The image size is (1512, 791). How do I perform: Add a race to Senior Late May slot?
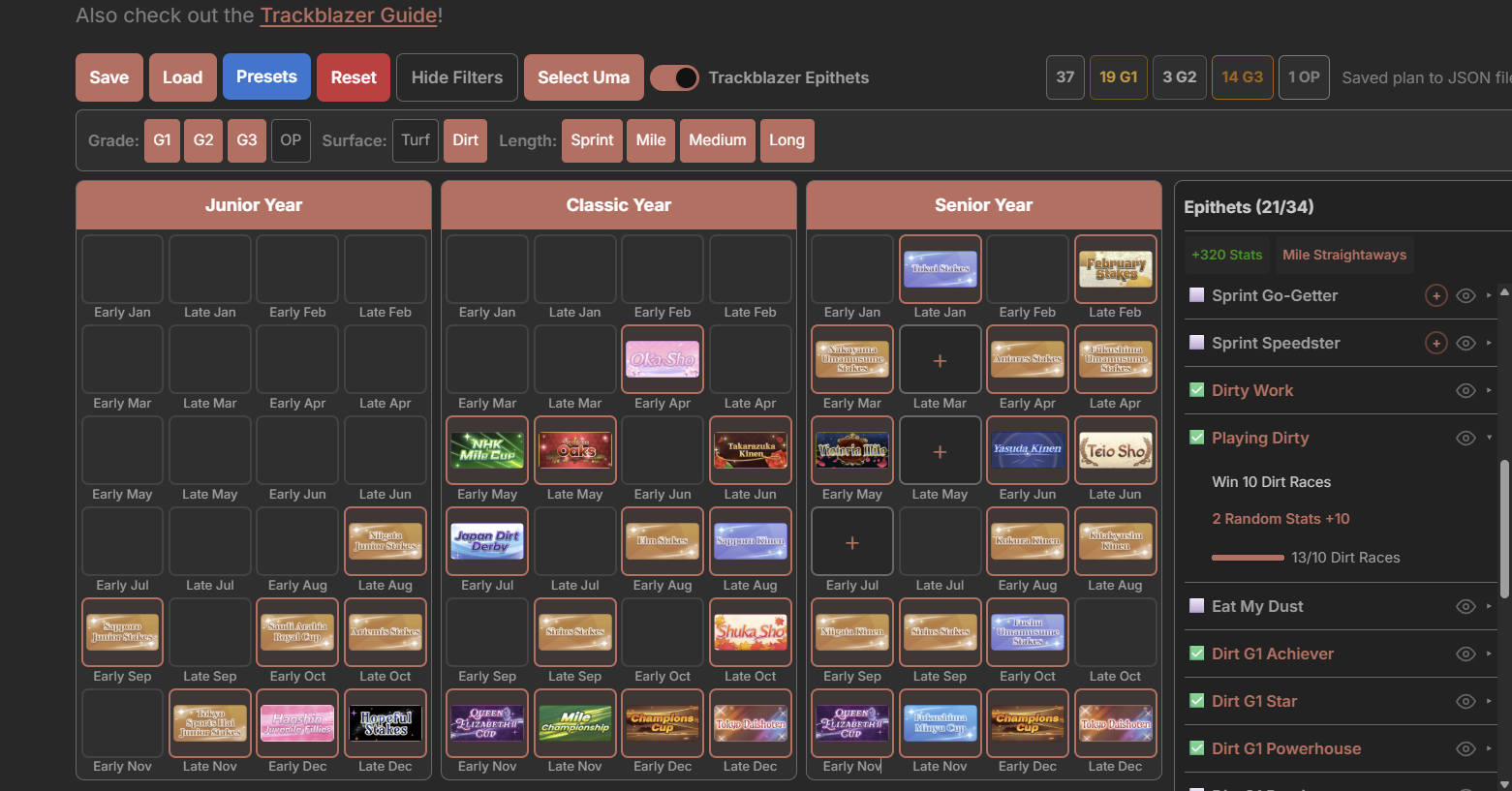(x=940, y=451)
